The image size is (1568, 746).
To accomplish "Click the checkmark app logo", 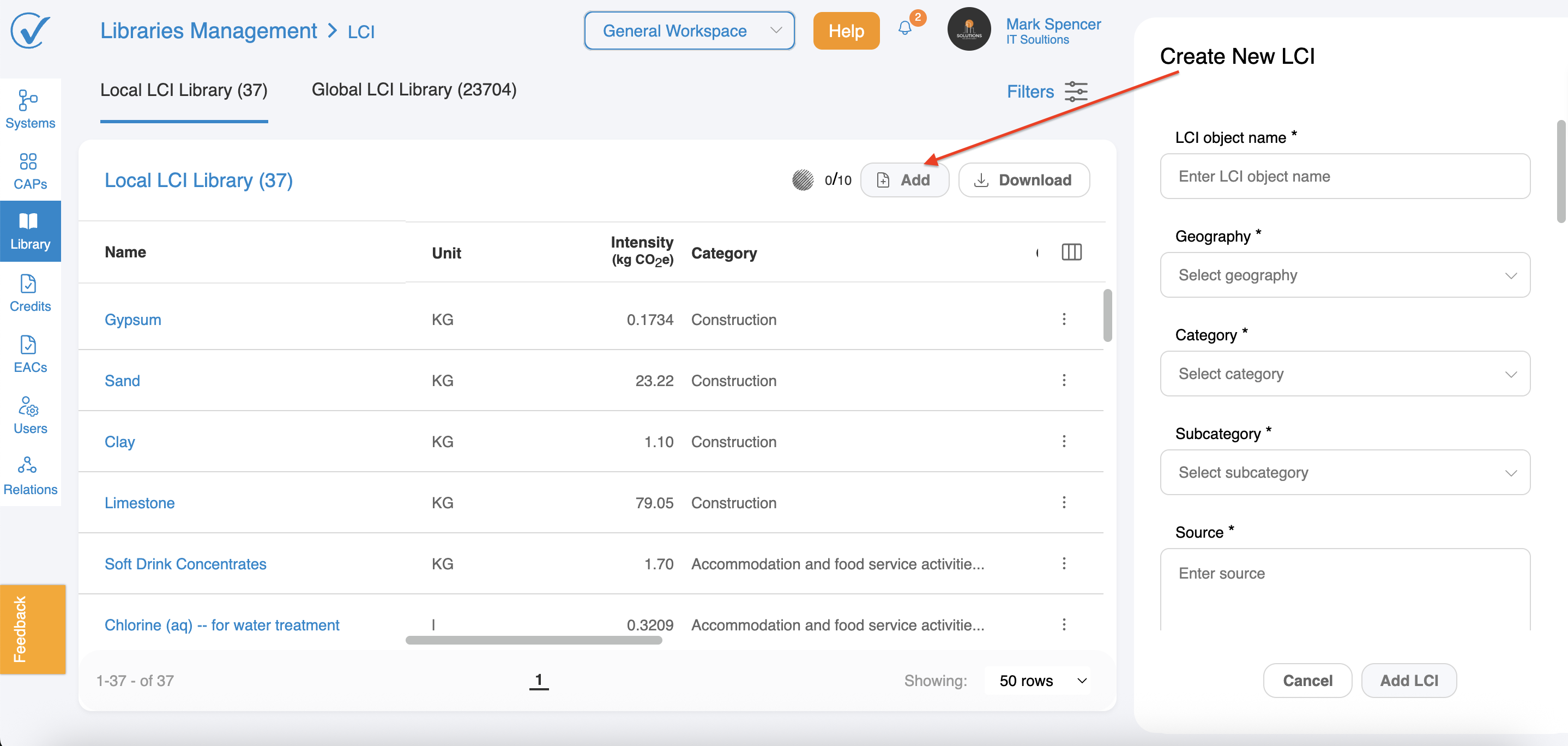I will (x=30, y=31).
